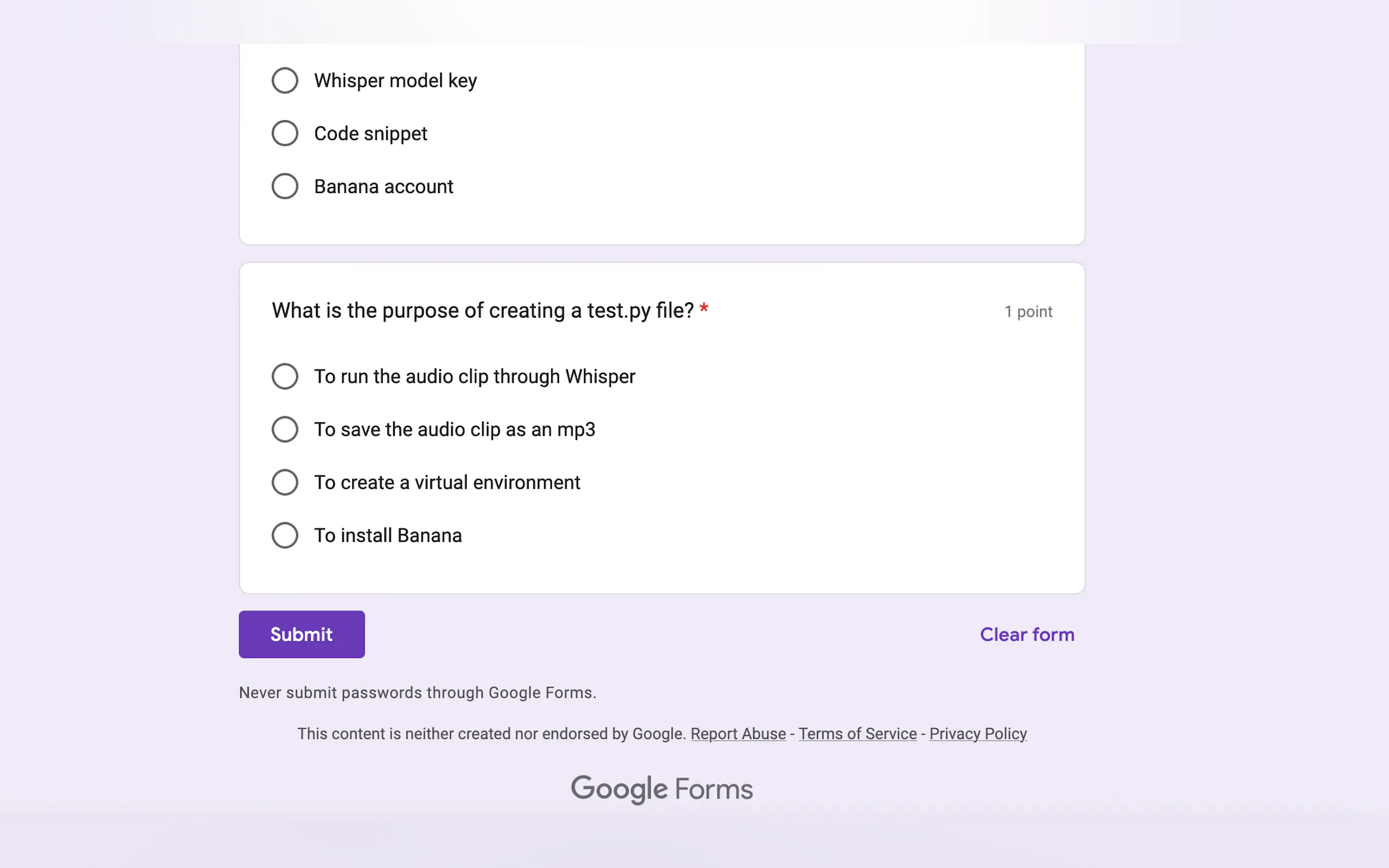Select the Whisper model key option
Viewport: 1389px width, 868px height.
tap(285, 80)
